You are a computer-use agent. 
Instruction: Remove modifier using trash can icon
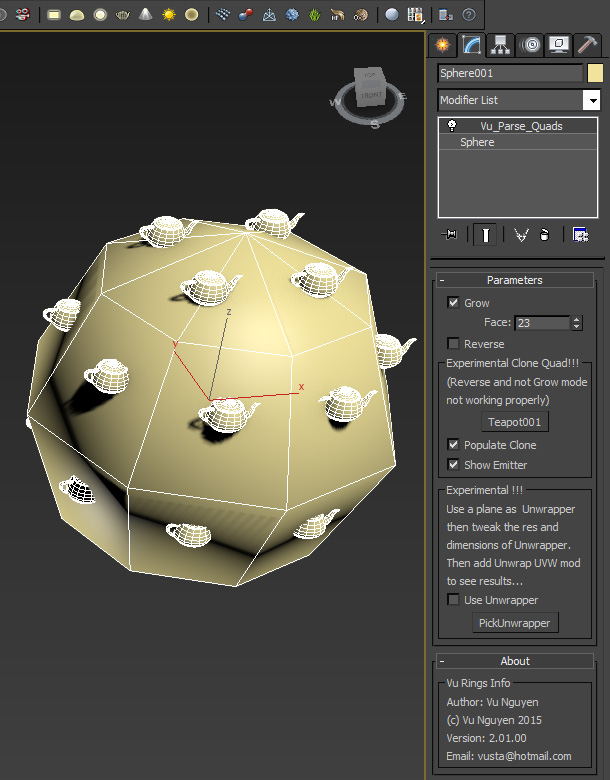545,234
